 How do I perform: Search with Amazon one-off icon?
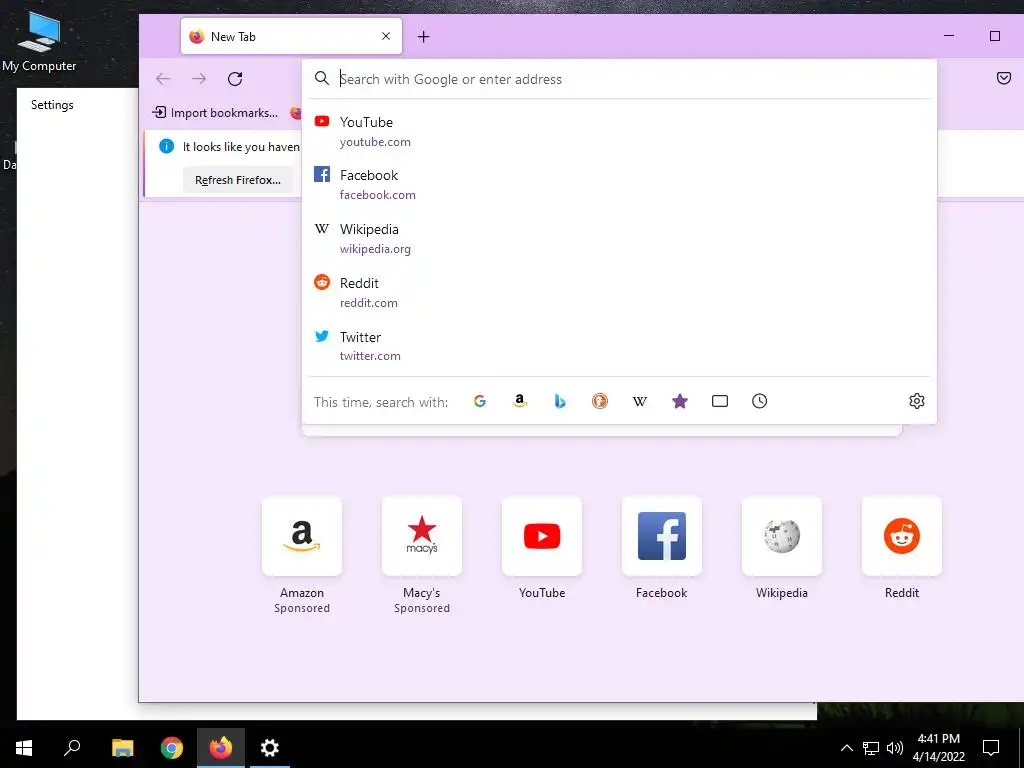coord(520,401)
